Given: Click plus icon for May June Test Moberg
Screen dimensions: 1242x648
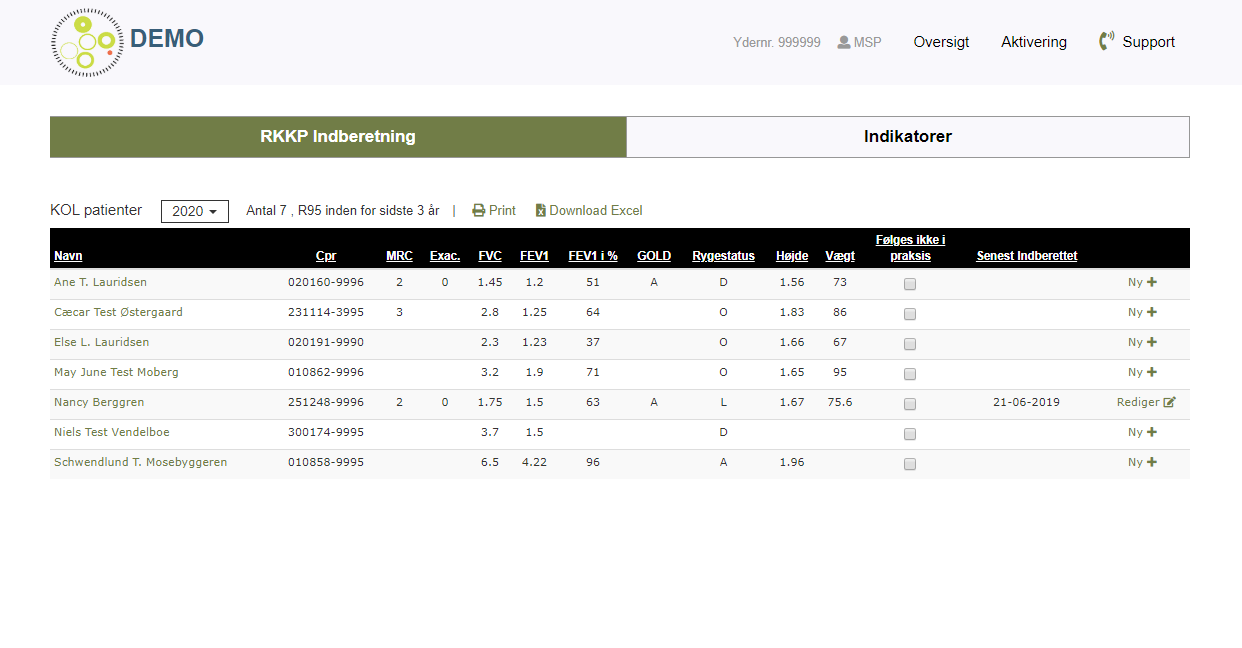Looking at the screenshot, I should tap(1152, 372).
